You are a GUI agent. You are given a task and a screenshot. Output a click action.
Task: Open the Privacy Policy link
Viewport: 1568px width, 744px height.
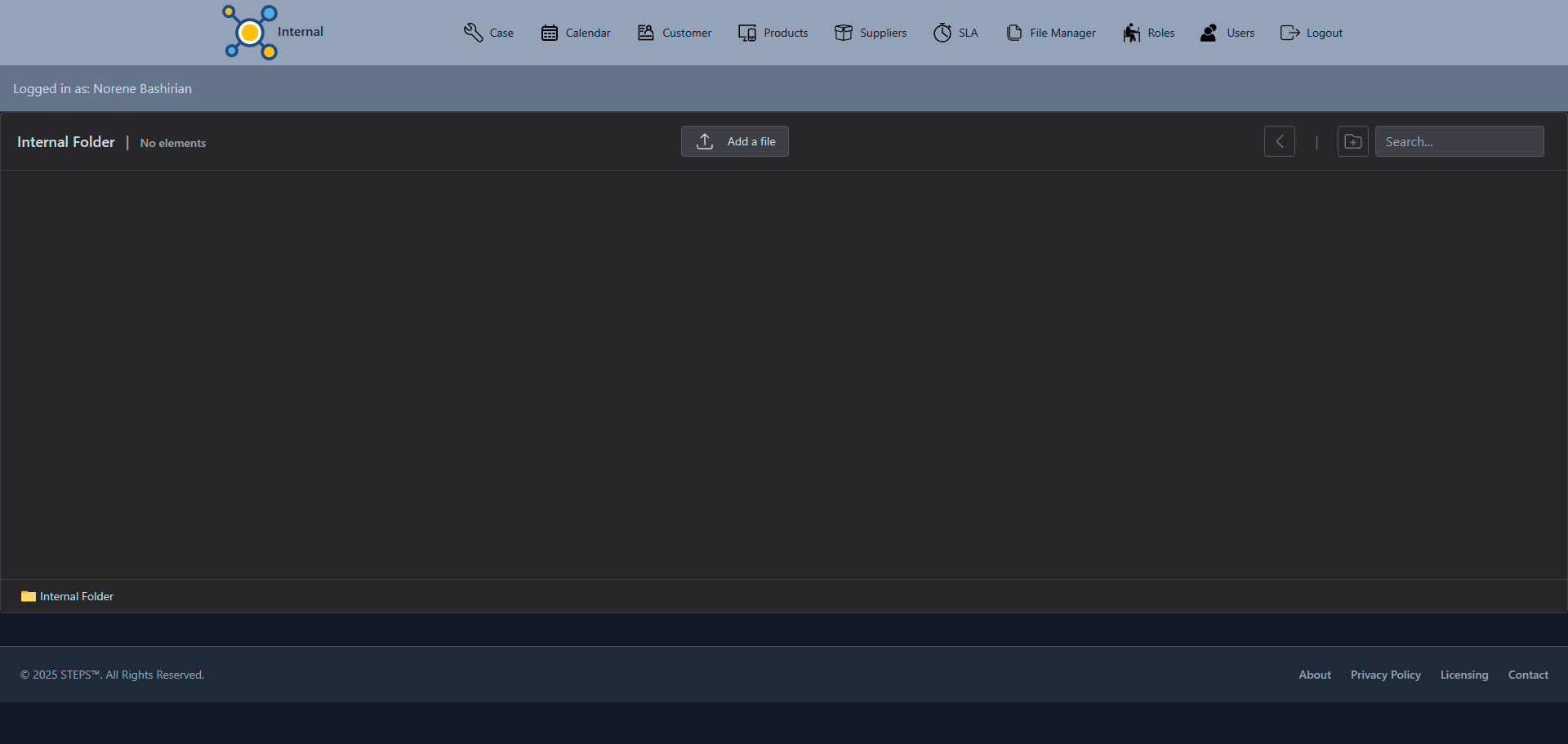[x=1385, y=675]
